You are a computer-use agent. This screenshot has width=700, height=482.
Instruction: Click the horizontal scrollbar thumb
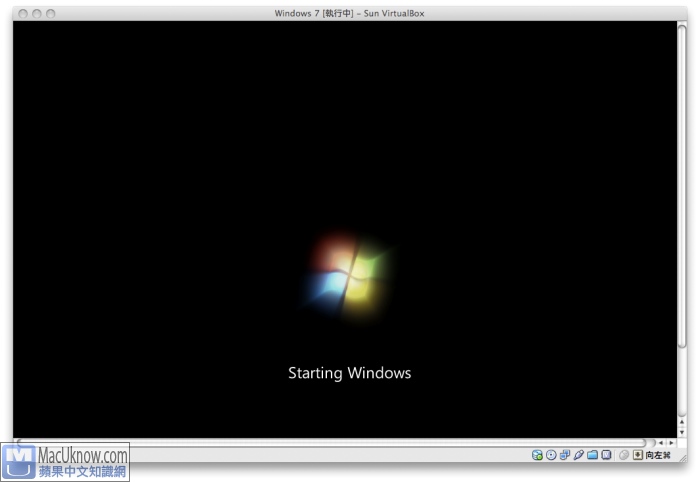coord(331,443)
